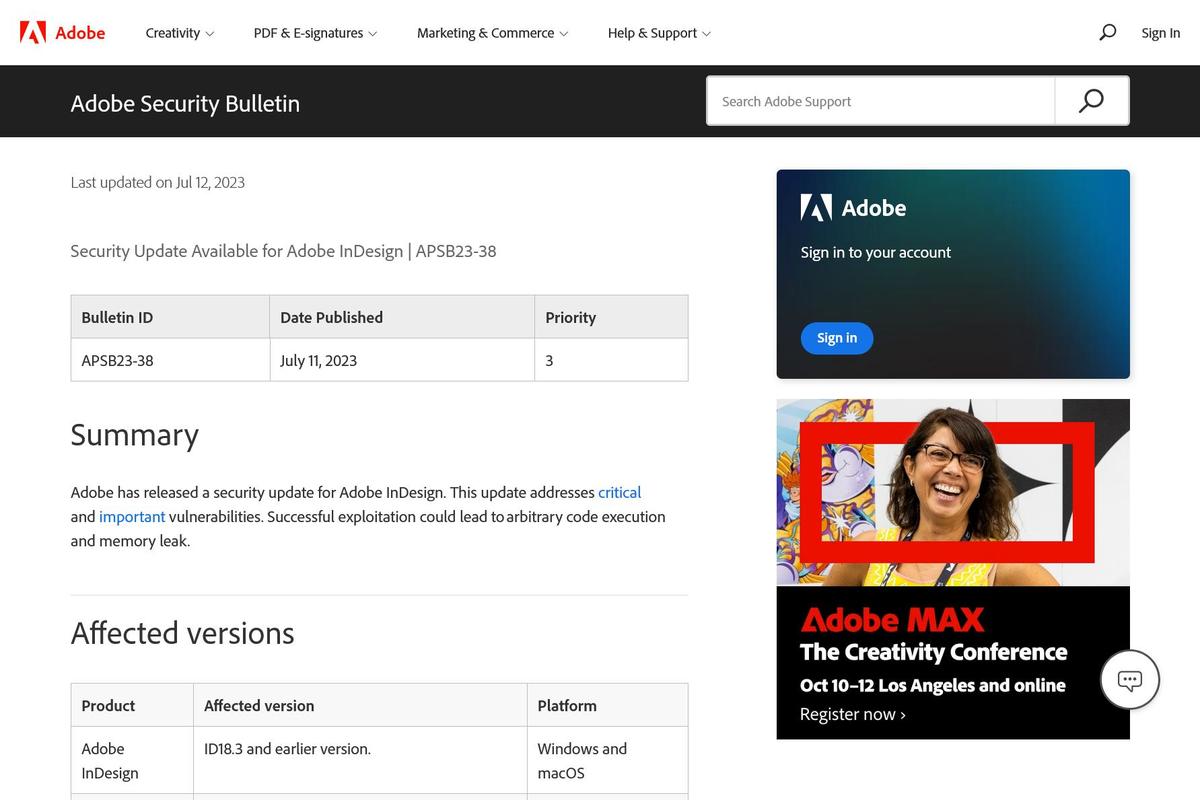Click the blue Sign in button

tap(837, 338)
